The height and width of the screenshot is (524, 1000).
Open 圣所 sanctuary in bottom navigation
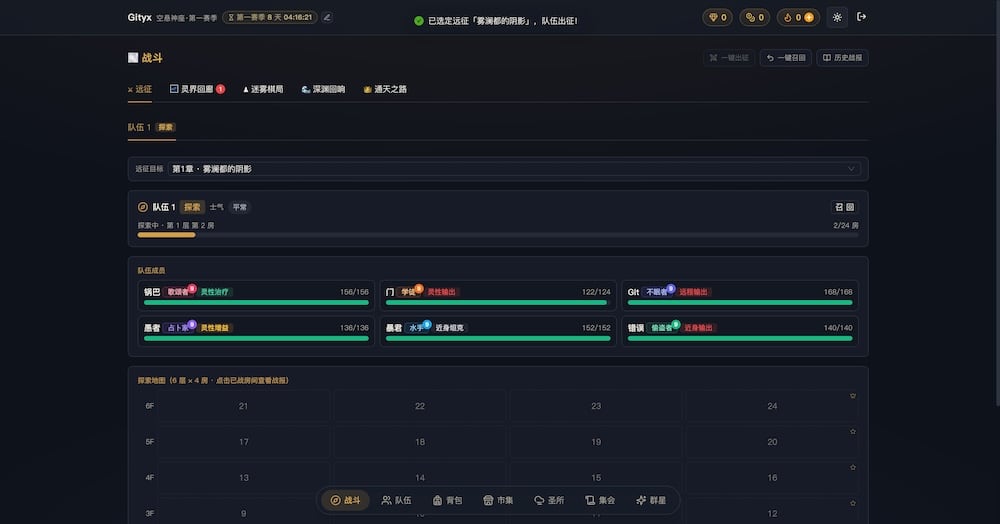549,500
